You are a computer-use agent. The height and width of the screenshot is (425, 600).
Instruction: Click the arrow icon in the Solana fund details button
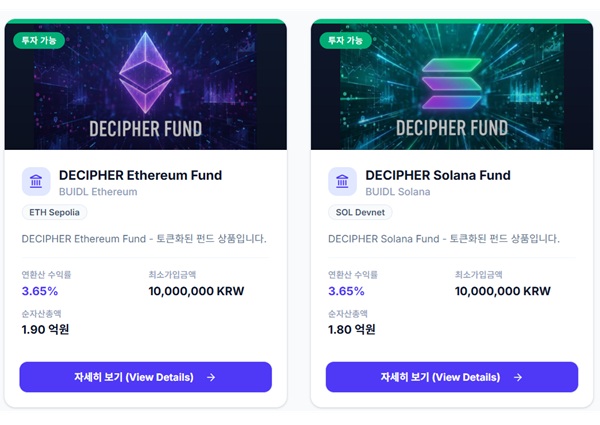click(x=518, y=377)
